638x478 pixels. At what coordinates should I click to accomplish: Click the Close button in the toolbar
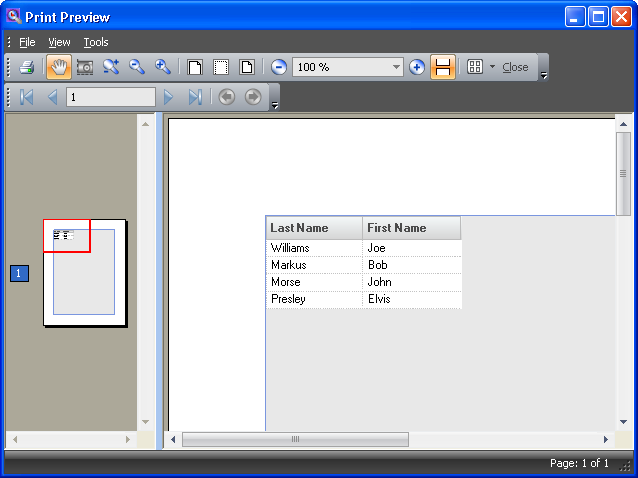coord(515,67)
